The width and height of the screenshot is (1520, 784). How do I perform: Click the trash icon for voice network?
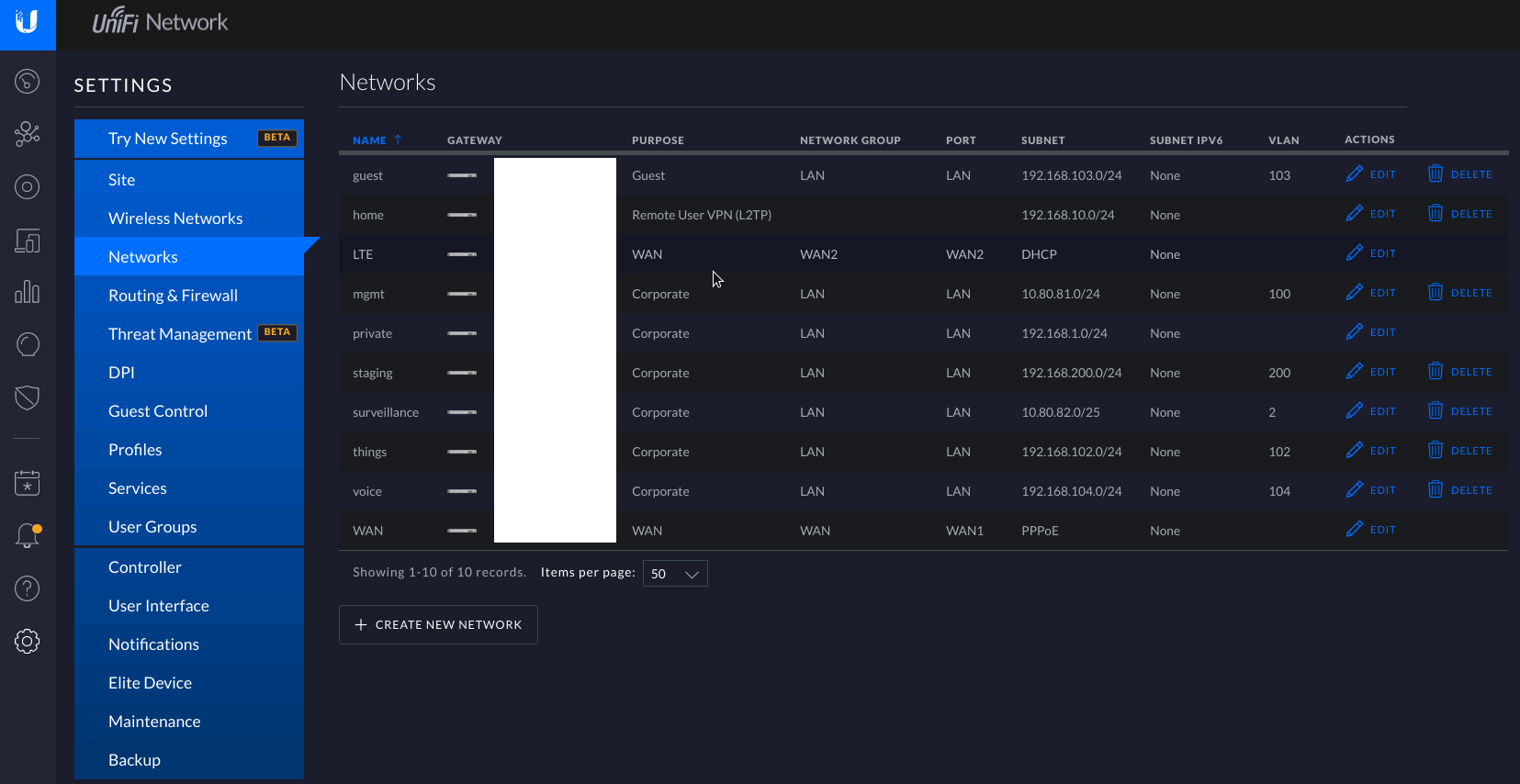tap(1436, 490)
